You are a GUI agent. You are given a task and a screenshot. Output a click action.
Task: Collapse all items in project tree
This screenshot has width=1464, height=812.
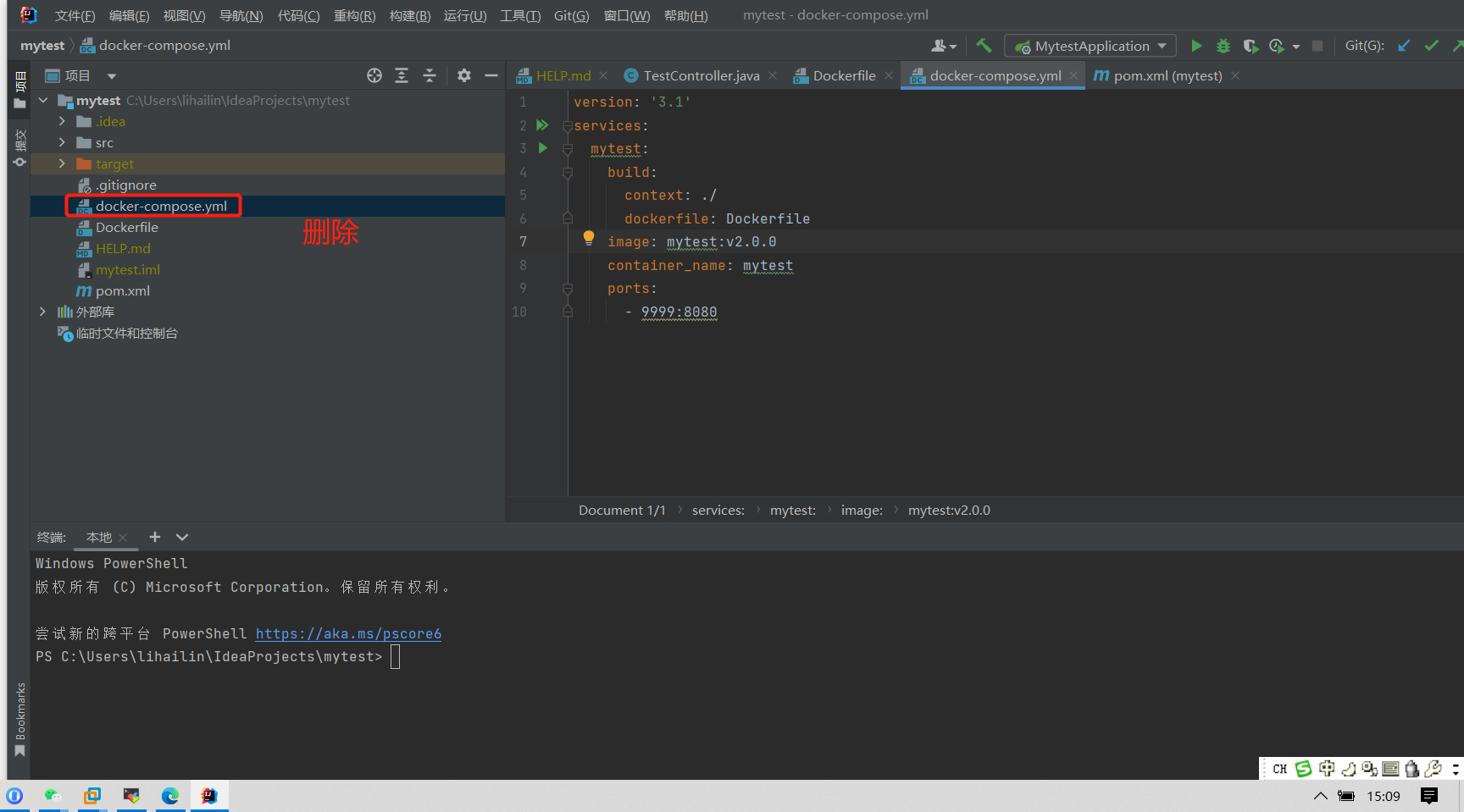click(430, 75)
